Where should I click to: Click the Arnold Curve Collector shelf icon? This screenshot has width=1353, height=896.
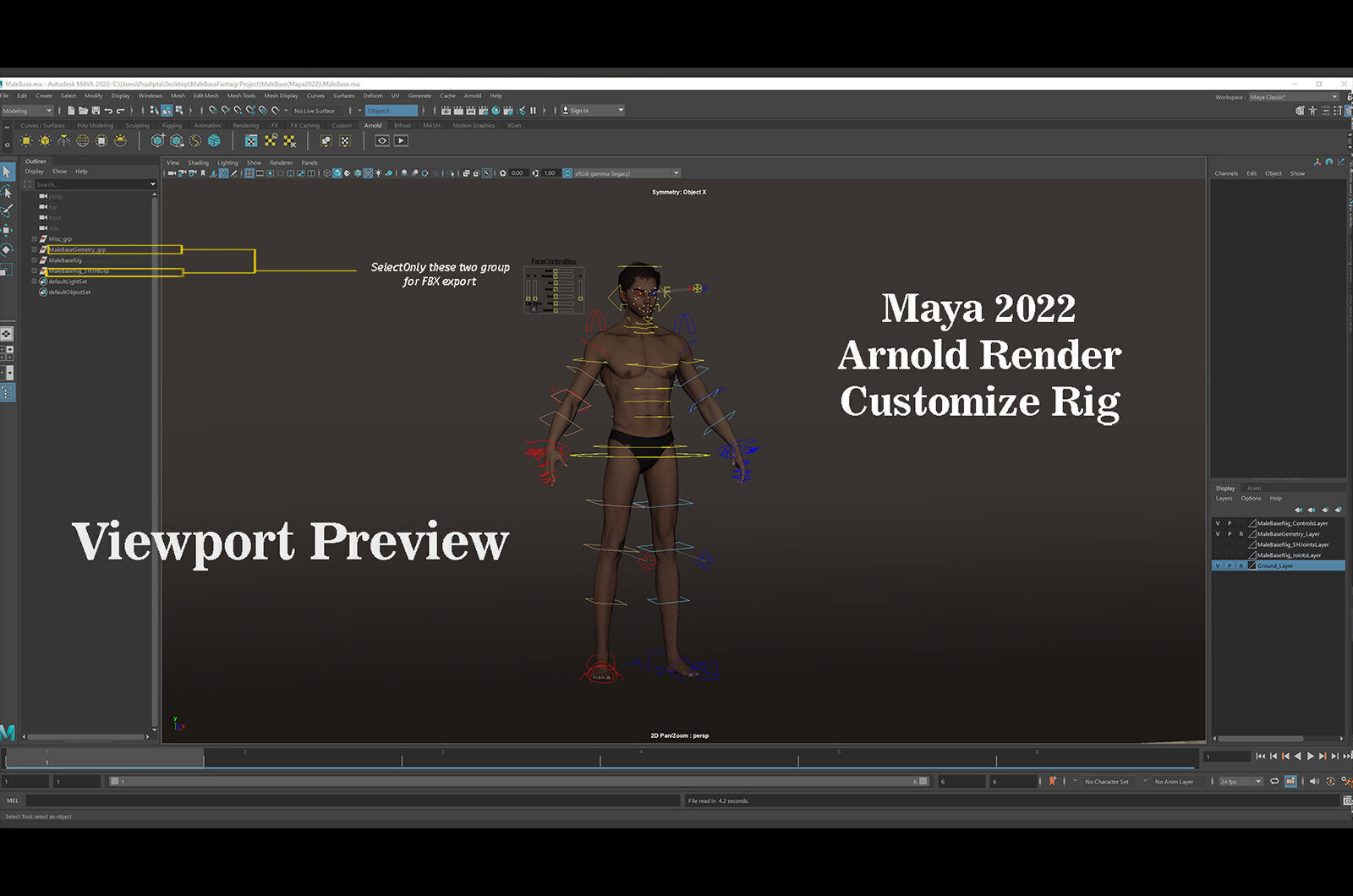click(195, 141)
